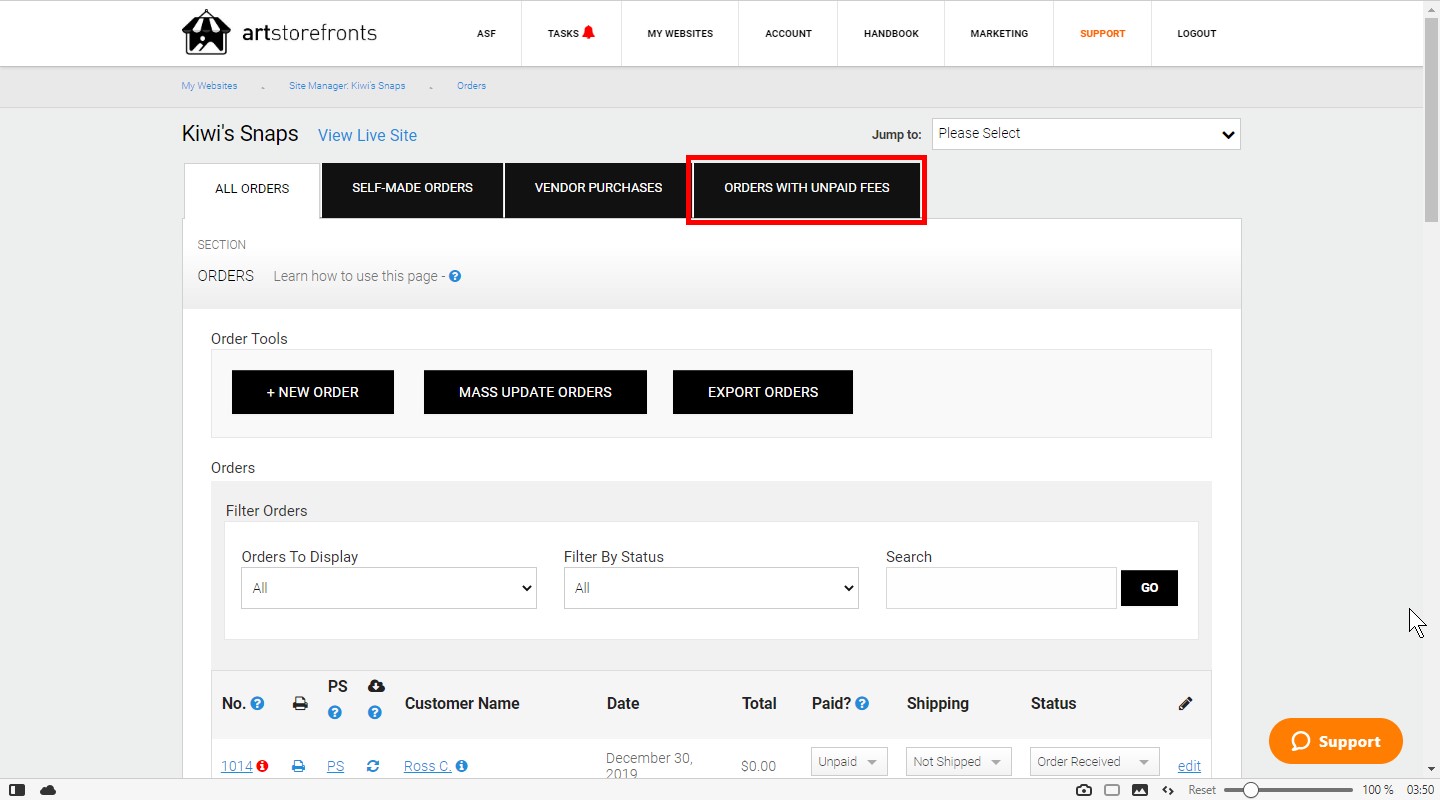Click the window tiling icon in status bar

(x=1112, y=790)
